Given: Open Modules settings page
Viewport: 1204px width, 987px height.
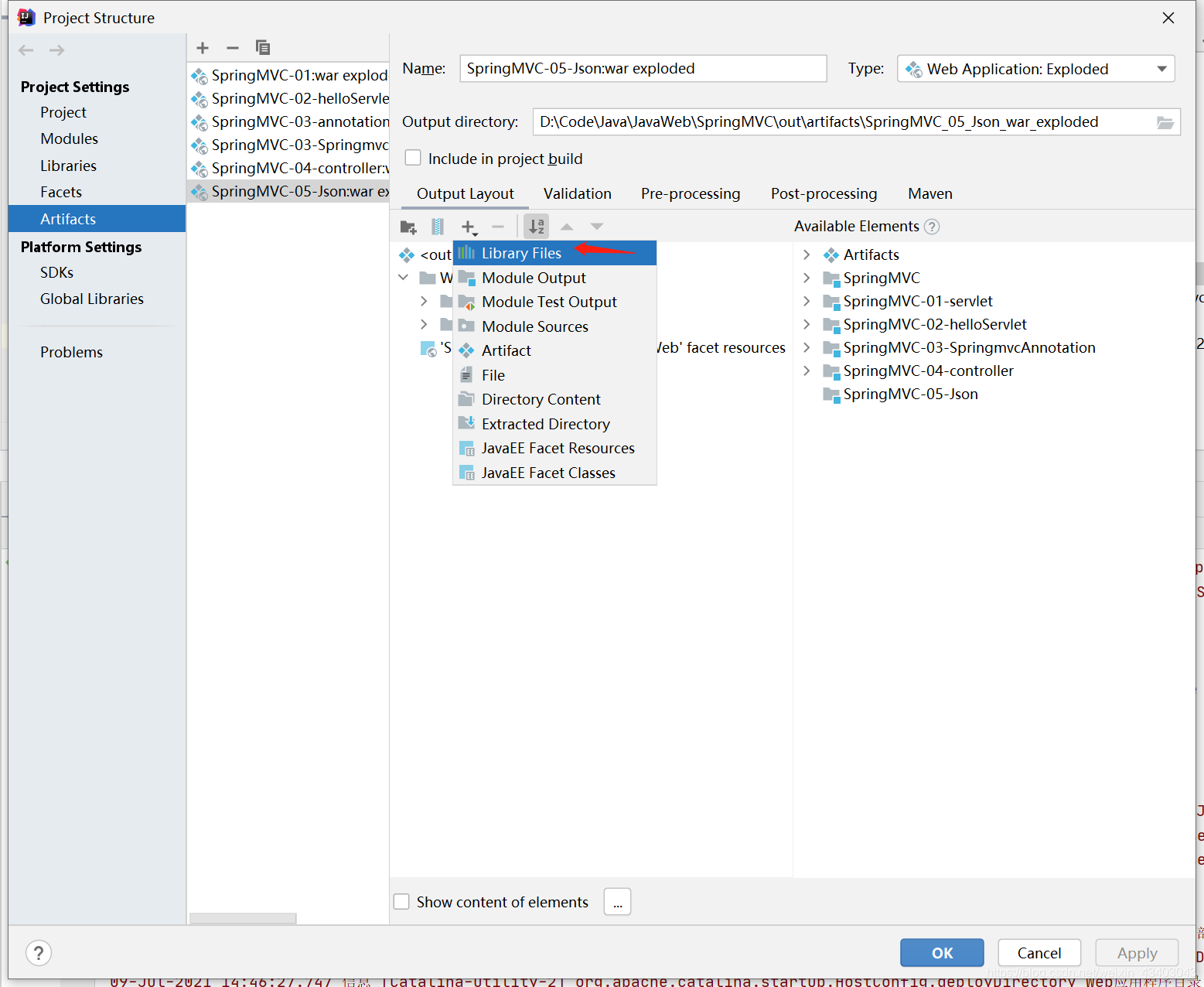Looking at the screenshot, I should coord(69,138).
